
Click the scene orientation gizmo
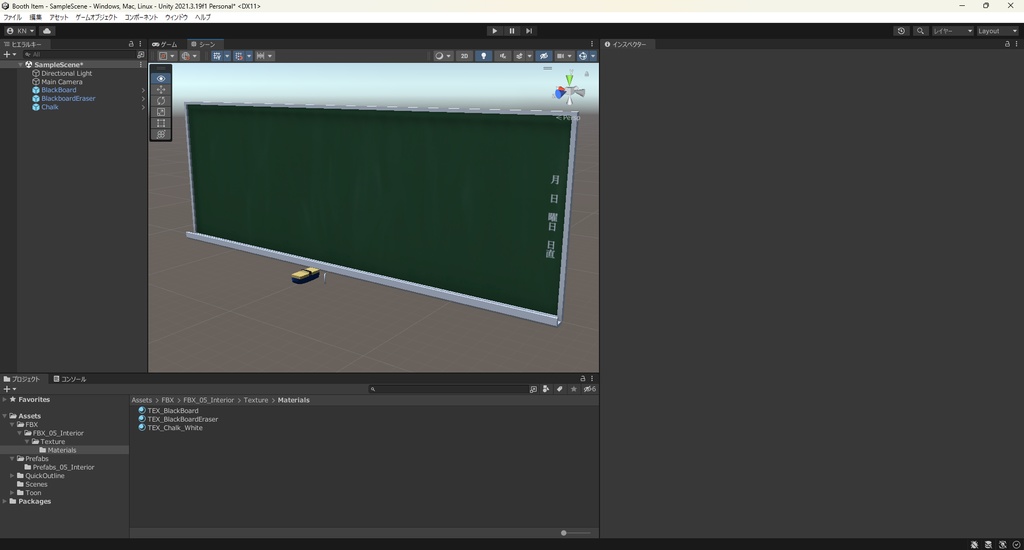(x=569, y=91)
